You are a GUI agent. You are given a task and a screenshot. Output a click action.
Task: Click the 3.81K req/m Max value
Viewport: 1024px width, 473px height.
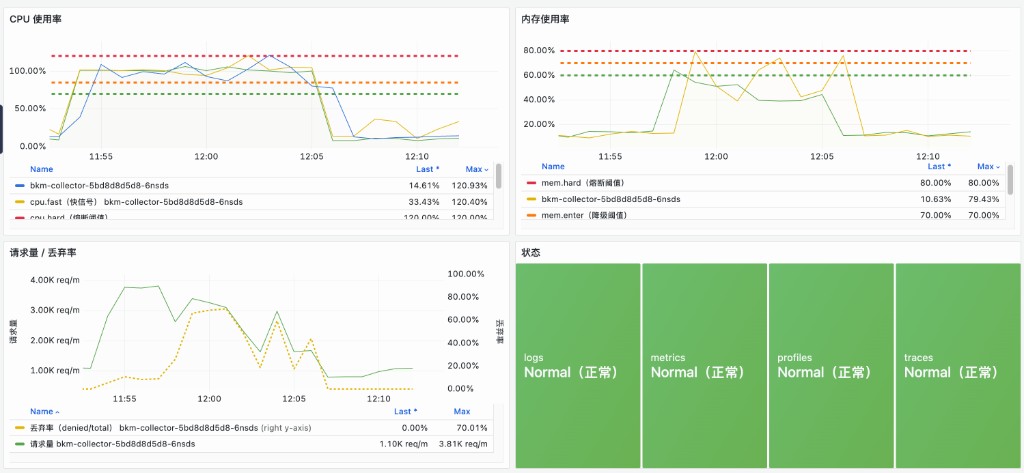coord(463,444)
